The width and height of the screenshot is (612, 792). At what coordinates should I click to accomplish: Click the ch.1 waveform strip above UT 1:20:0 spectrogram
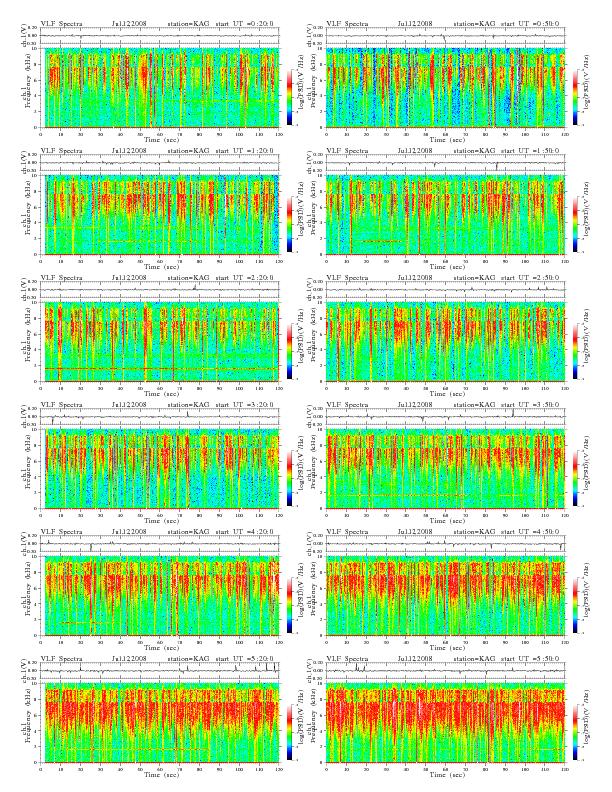tap(160, 163)
